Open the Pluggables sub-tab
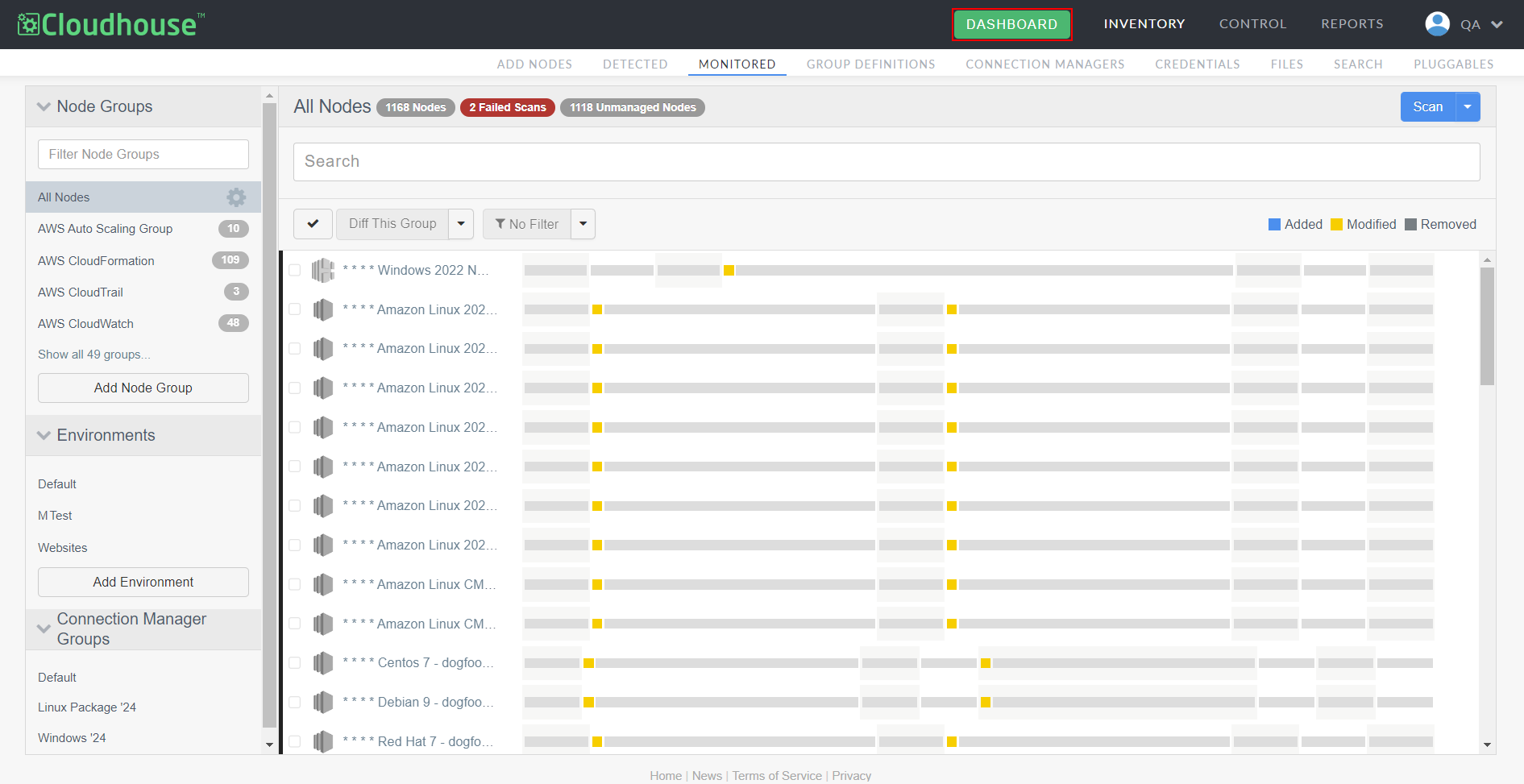This screenshot has height=784, width=1524. tap(1454, 64)
